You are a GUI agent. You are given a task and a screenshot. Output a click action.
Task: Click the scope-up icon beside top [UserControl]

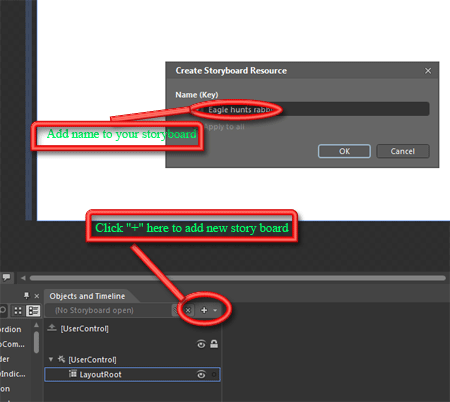(x=52, y=328)
